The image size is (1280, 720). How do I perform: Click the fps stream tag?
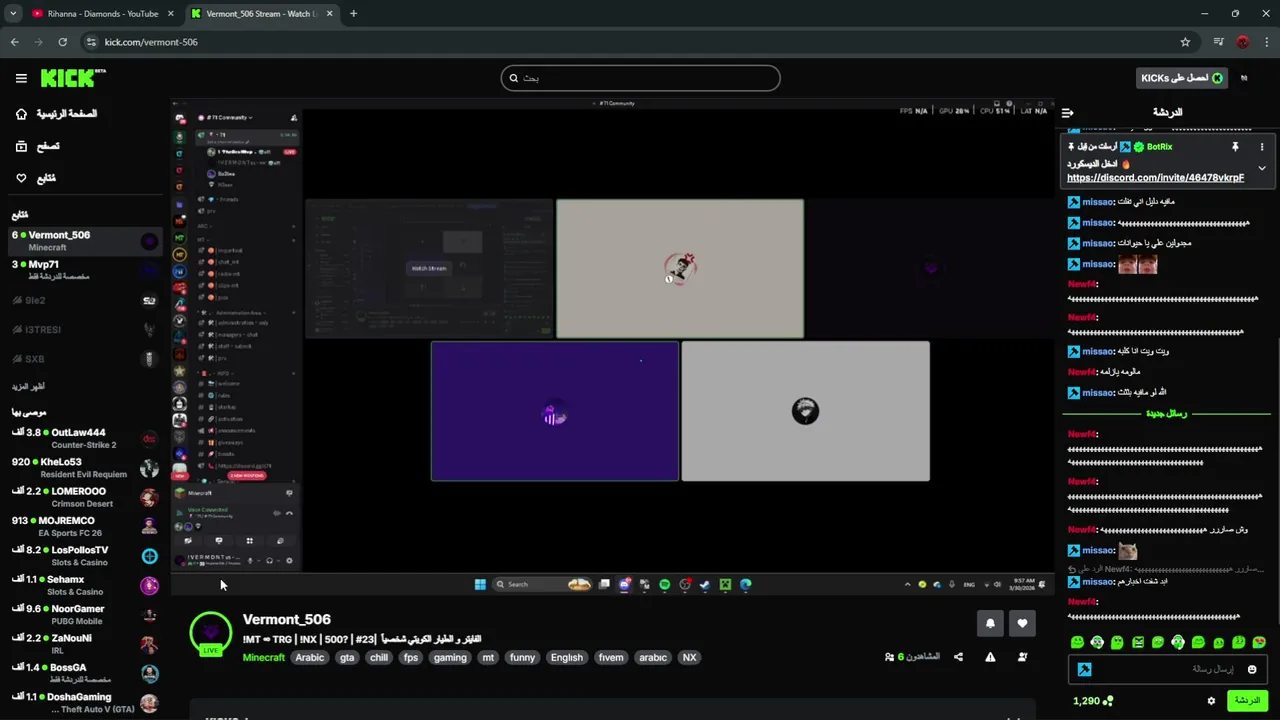click(x=411, y=657)
